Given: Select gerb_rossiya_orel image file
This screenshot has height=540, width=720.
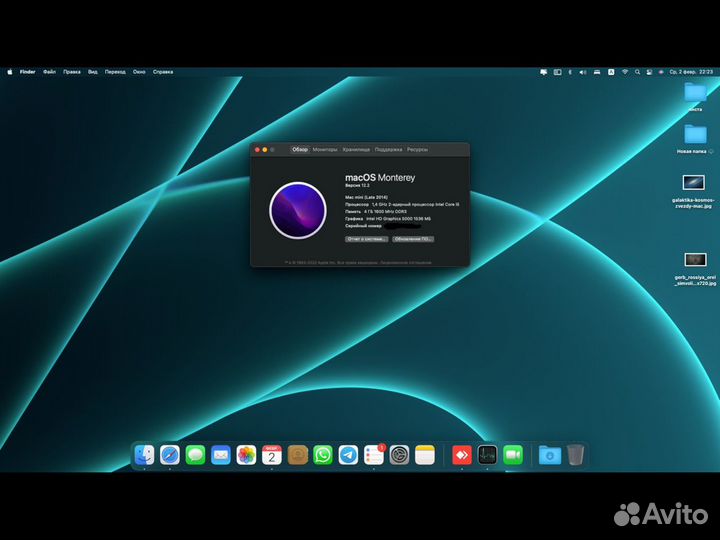Looking at the screenshot, I should click(x=695, y=269).
